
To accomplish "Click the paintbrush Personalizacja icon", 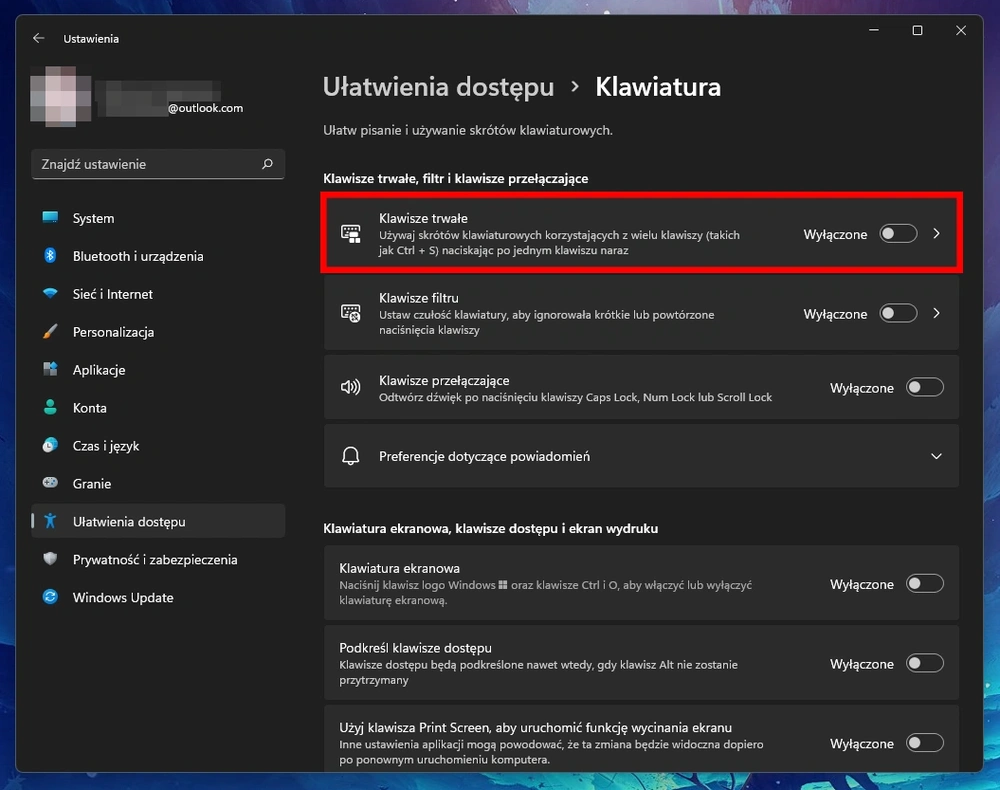I will coord(50,332).
